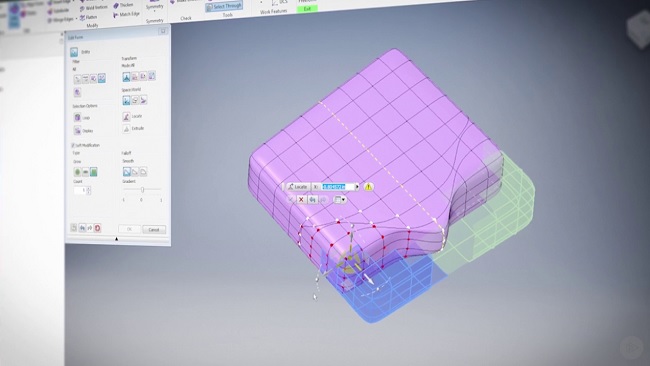The height and width of the screenshot is (366, 650).
Task: Expand the flyout arrow beside the value field
Action: [357, 187]
